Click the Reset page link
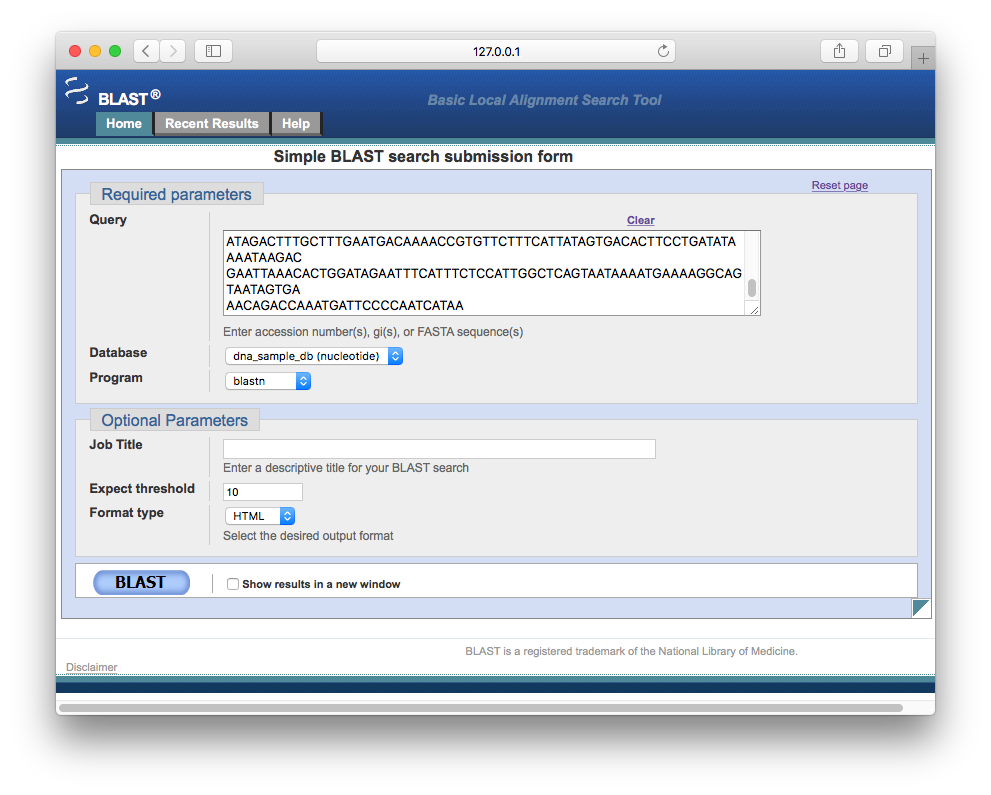Viewport: 991px width, 795px height. 839,185
